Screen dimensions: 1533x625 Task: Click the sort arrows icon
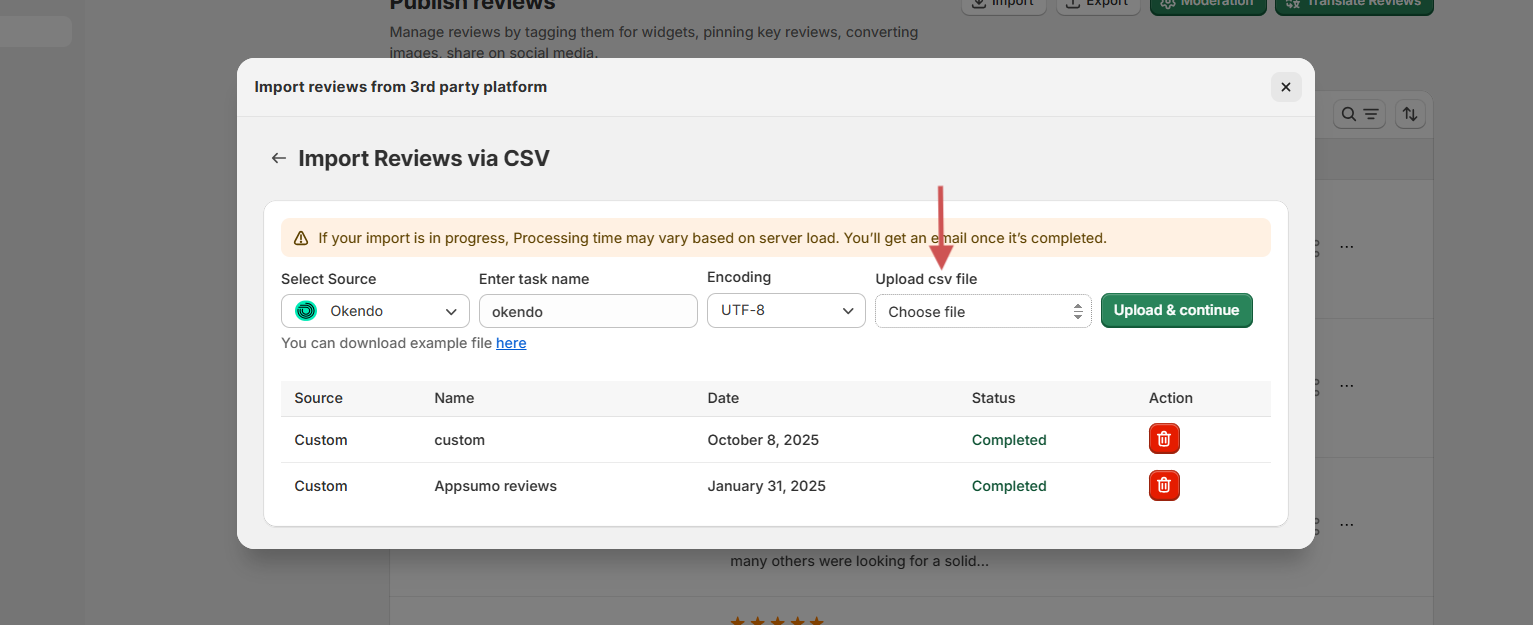(x=1409, y=114)
